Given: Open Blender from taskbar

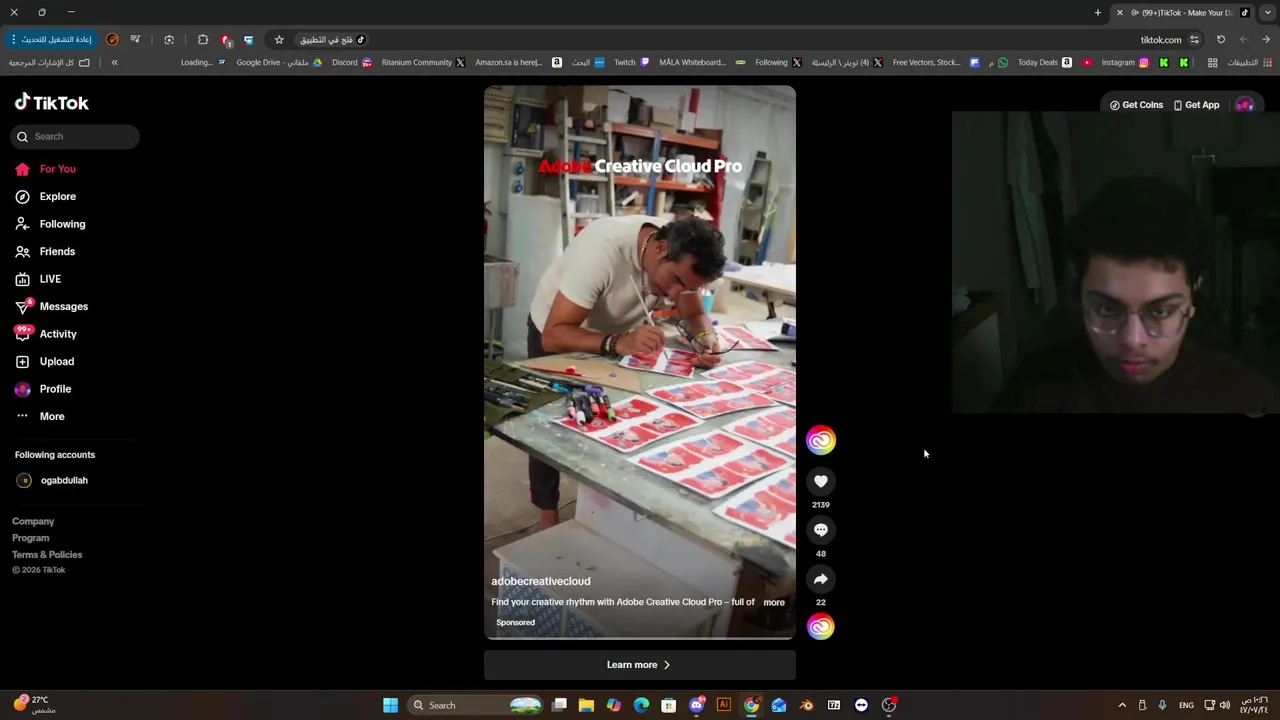Looking at the screenshot, I should pyautogui.click(x=806, y=706).
